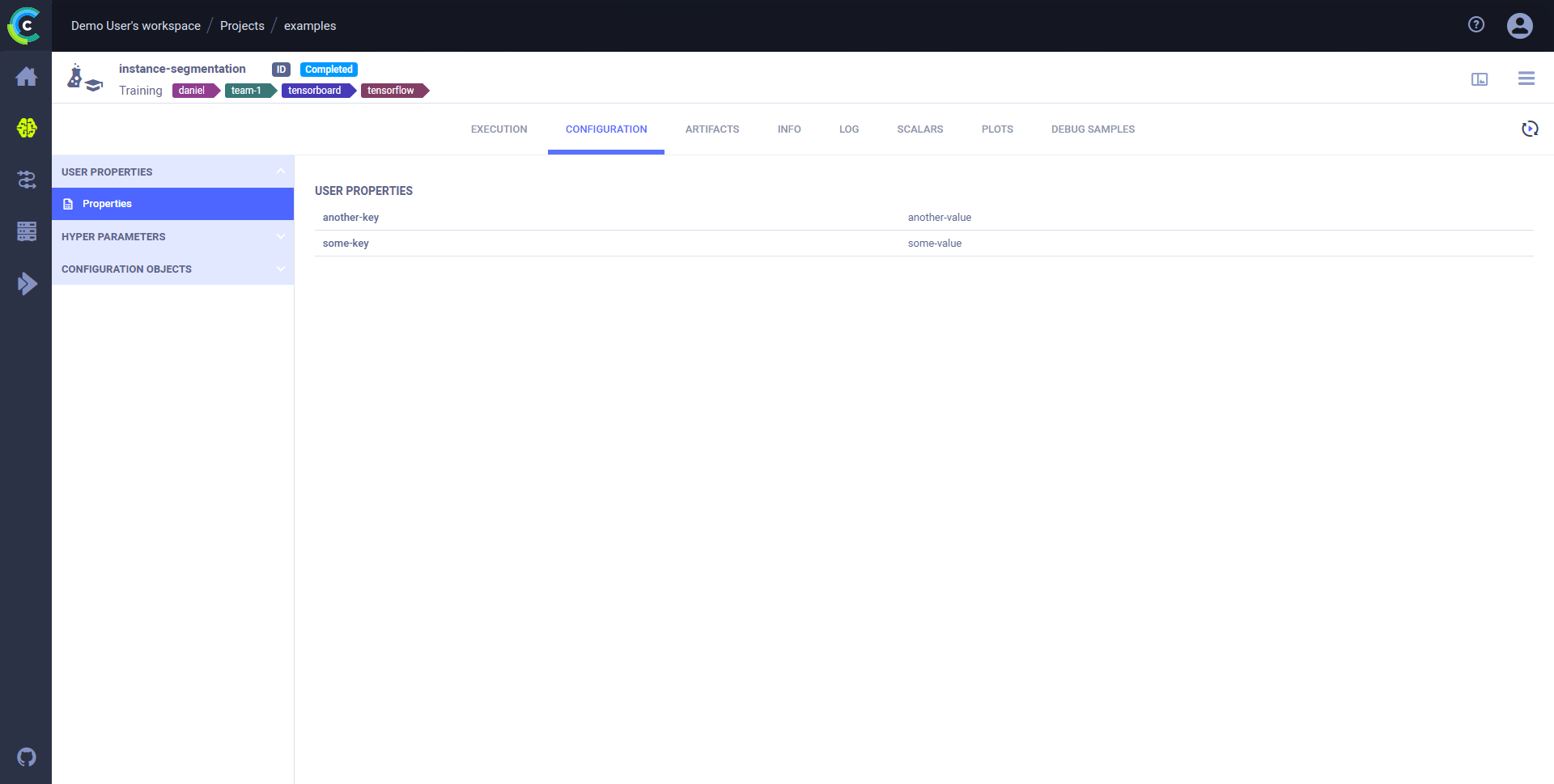This screenshot has height=784, width=1554.
Task: Click the ID badge to reveal experiment ID
Action: [281, 69]
